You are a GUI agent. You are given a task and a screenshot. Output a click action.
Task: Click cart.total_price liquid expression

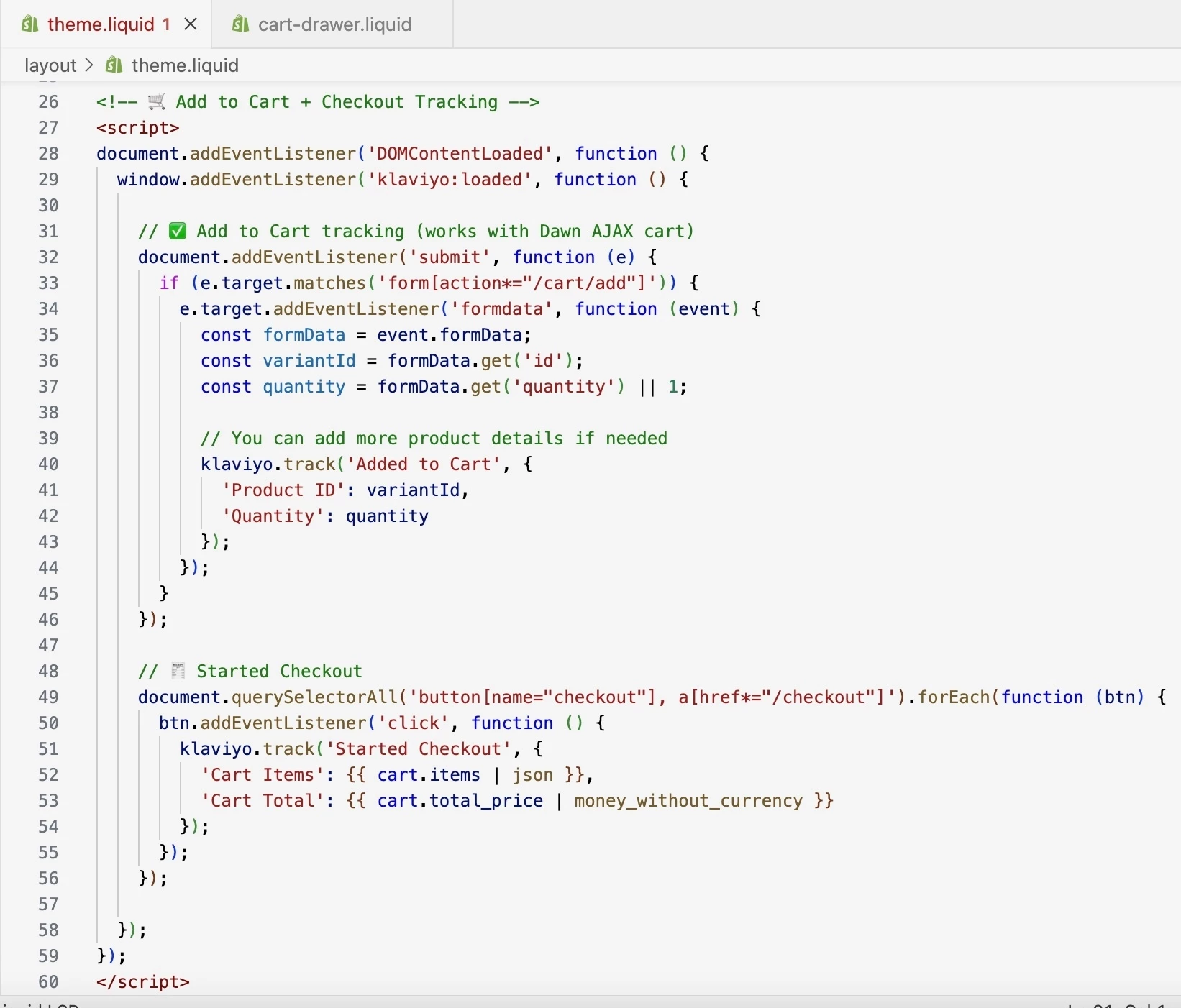(x=460, y=801)
